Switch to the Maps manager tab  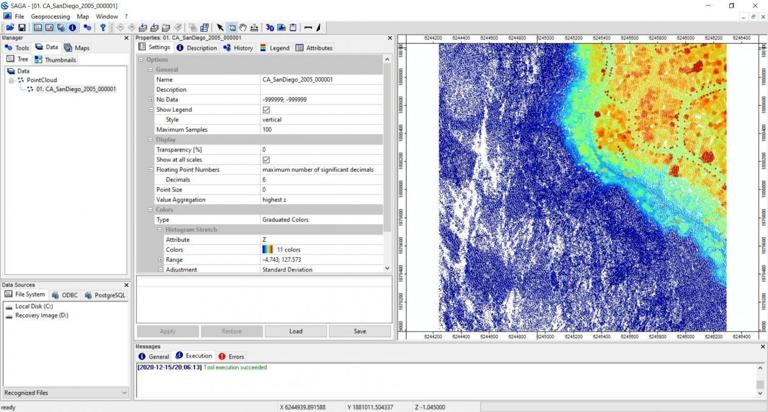[x=77, y=48]
